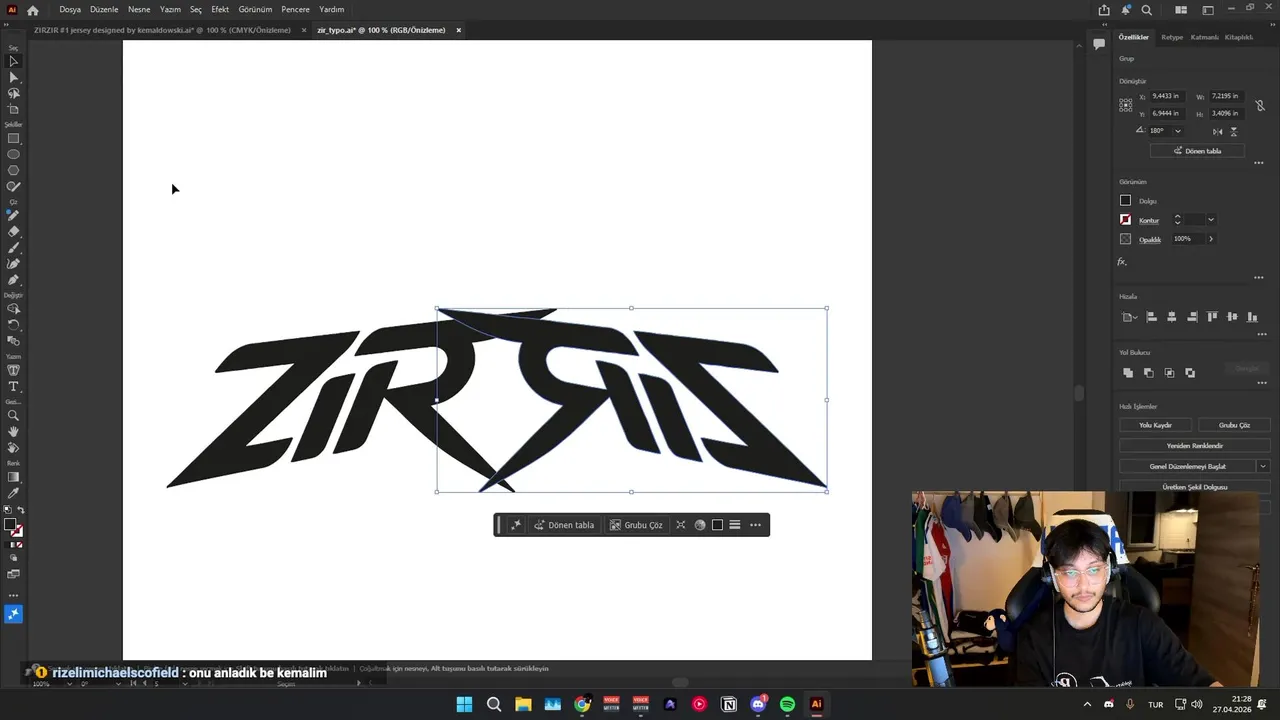1280x720 pixels.
Task: Click the Yolu Kaydır button
Action: pyautogui.click(x=1156, y=425)
